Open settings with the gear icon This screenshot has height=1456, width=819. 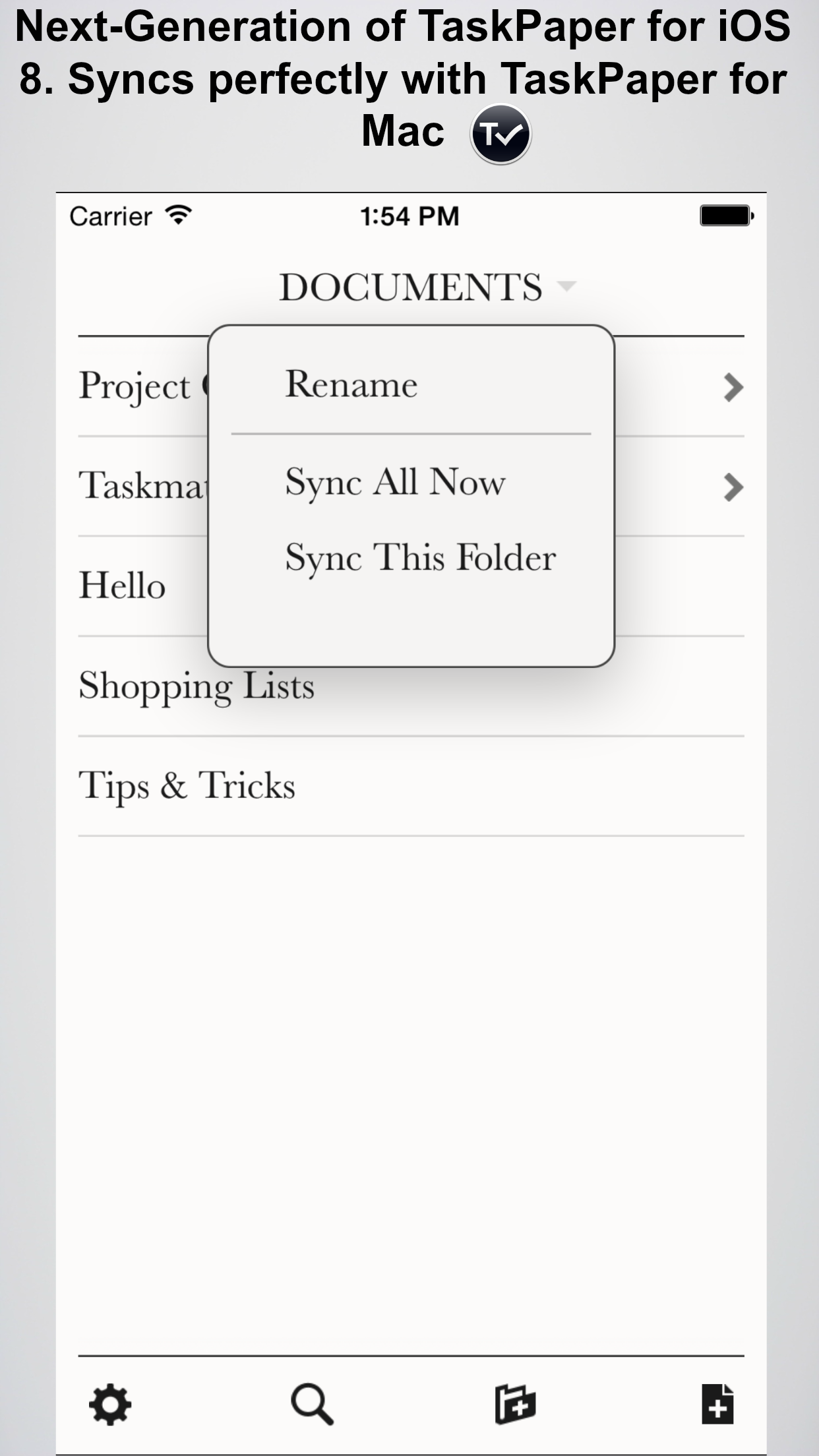click(x=110, y=1405)
